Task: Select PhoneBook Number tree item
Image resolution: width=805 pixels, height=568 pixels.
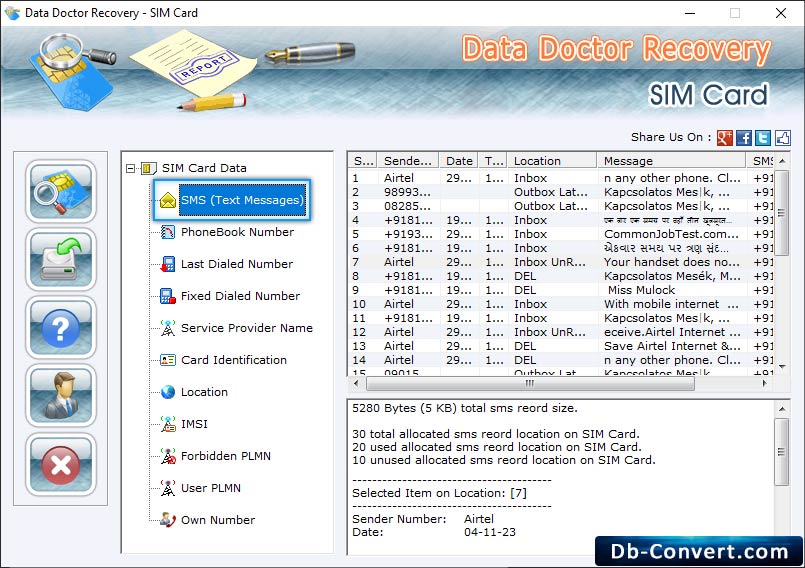Action: 237,232
